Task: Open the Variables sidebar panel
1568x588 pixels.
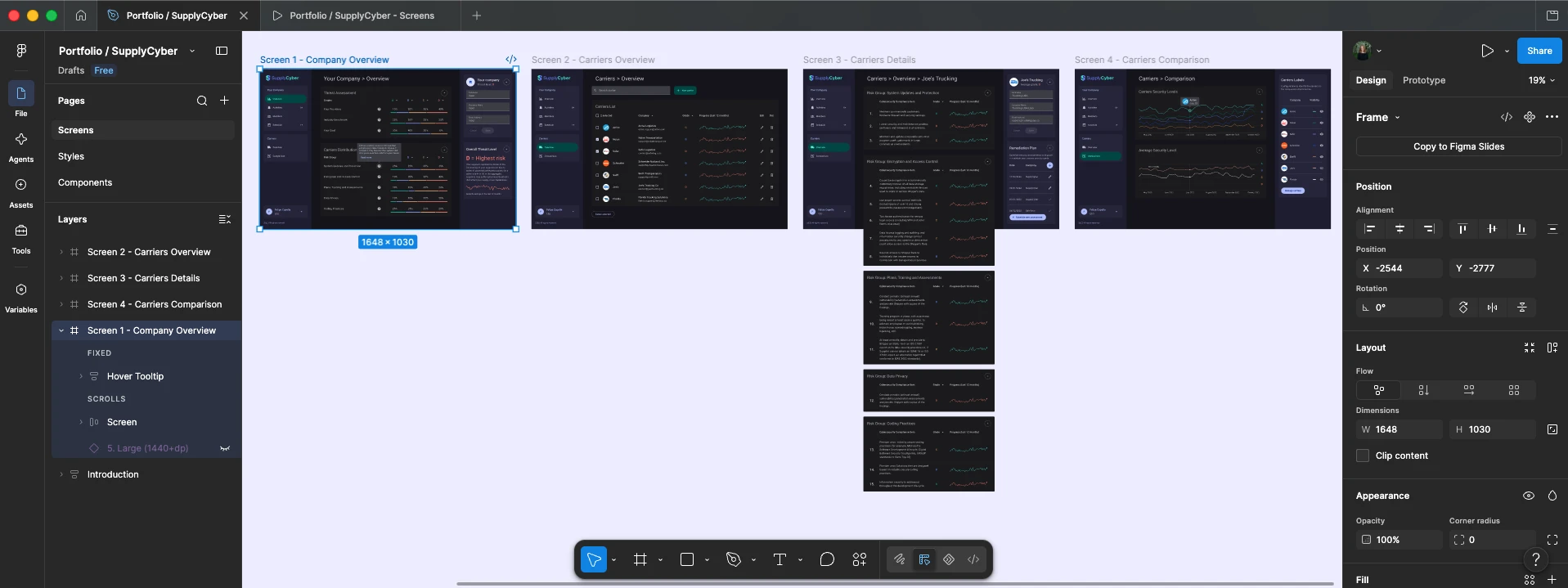Action: 21,290
